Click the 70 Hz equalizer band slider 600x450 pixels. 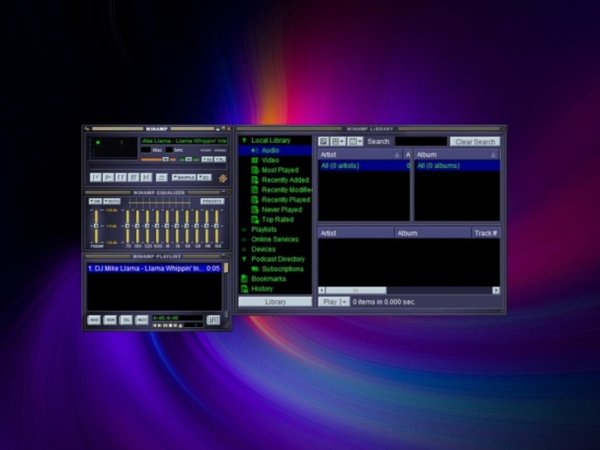click(x=128, y=226)
